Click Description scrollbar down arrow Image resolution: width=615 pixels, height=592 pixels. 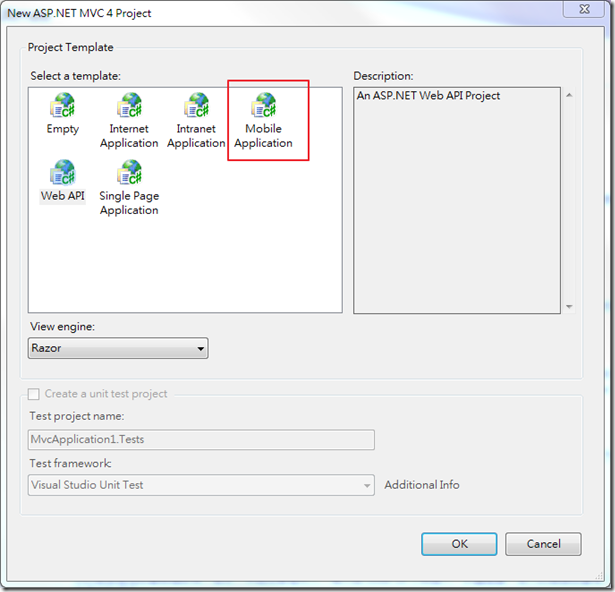[x=569, y=306]
